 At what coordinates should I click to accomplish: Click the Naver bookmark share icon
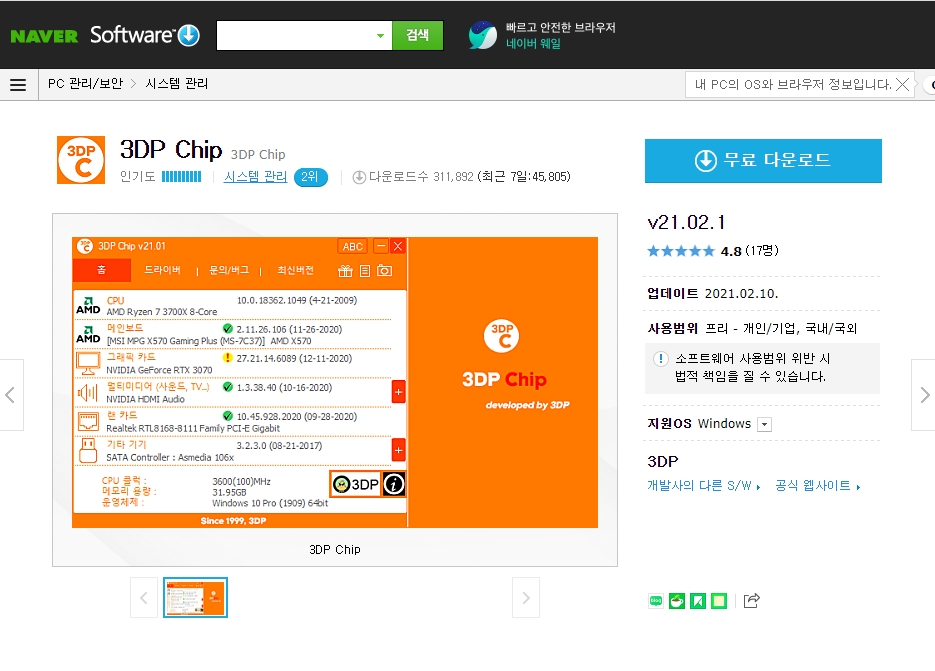(698, 601)
